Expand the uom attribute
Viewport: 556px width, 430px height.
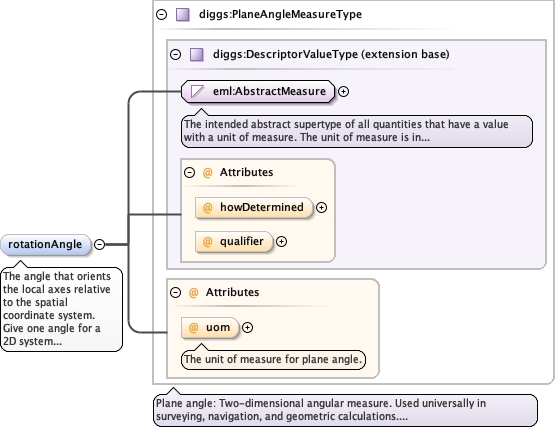coord(248,328)
